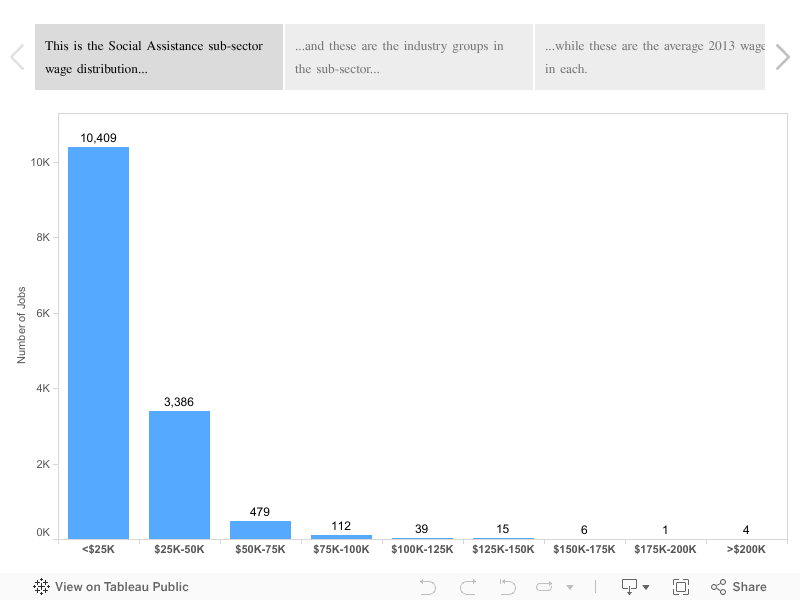This screenshot has width=800, height=600.
Task: Click the <$25K axis label
Action: tap(98, 549)
